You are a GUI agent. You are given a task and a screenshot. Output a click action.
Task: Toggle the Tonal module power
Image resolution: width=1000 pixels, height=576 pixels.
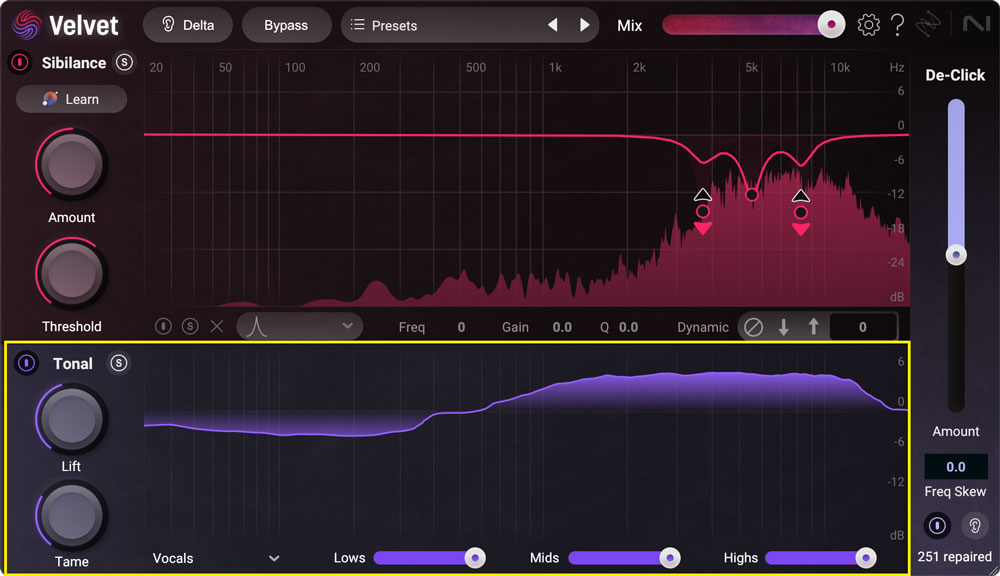point(26,363)
